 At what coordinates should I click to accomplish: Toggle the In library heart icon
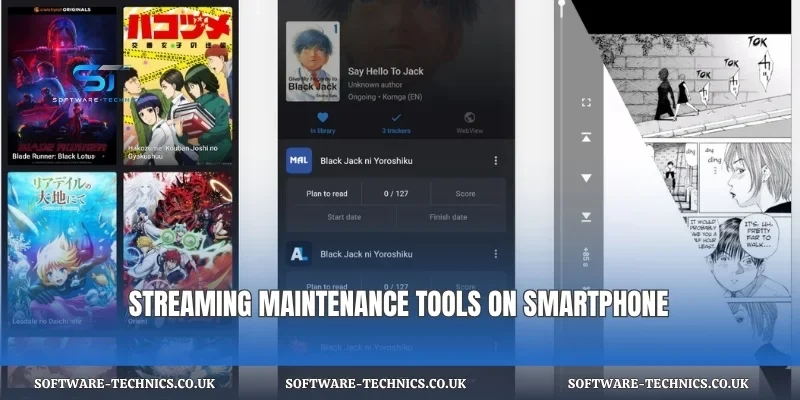tap(322, 118)
